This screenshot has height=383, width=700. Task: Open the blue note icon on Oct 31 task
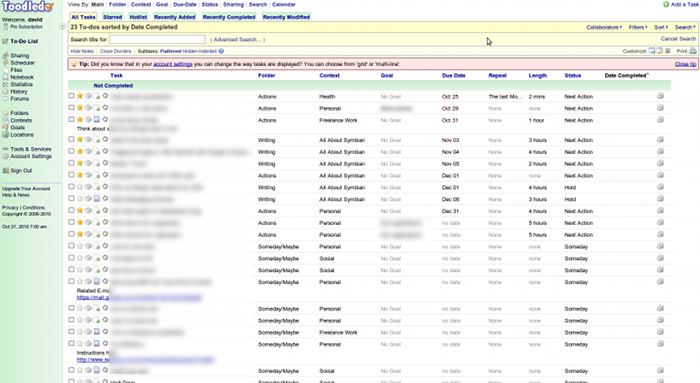tap(96, 120)
